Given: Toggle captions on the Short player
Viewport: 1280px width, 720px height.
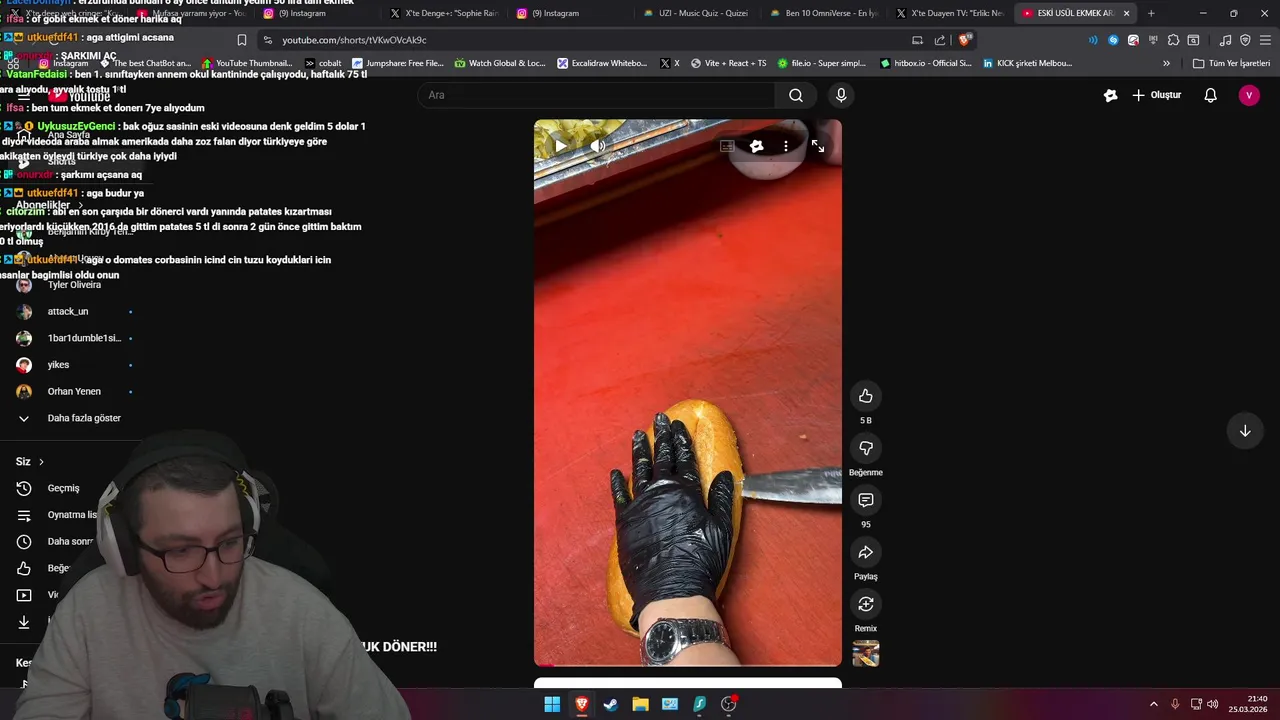Looking at the screenshot, I should 727,146.
